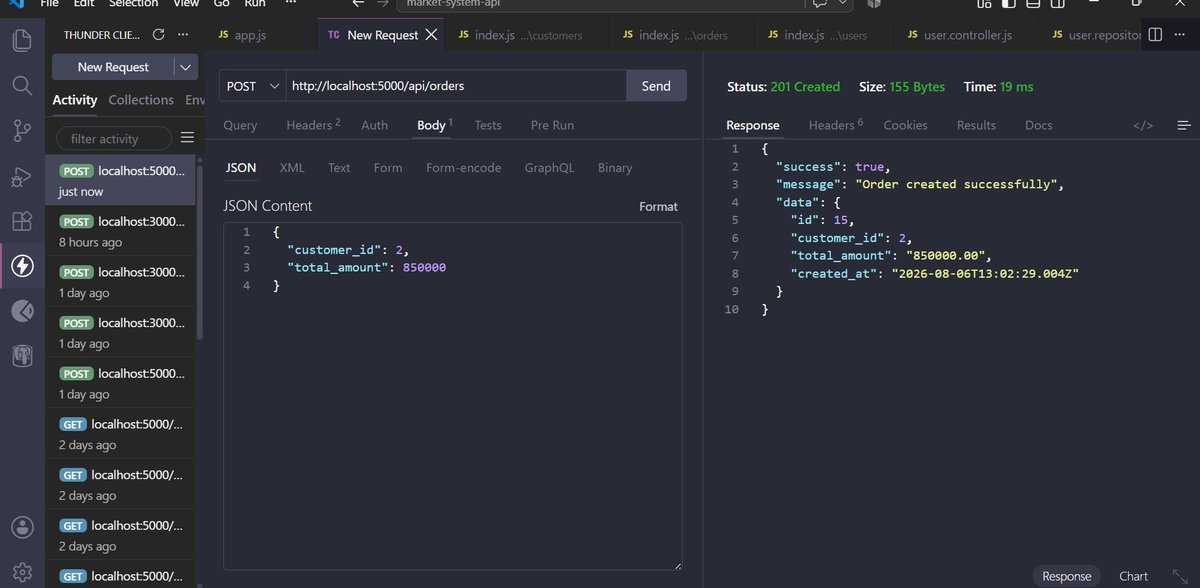Open the chat icon in title bar
The height and width of the screenshot is (588, 1200).
coord(820,3)
